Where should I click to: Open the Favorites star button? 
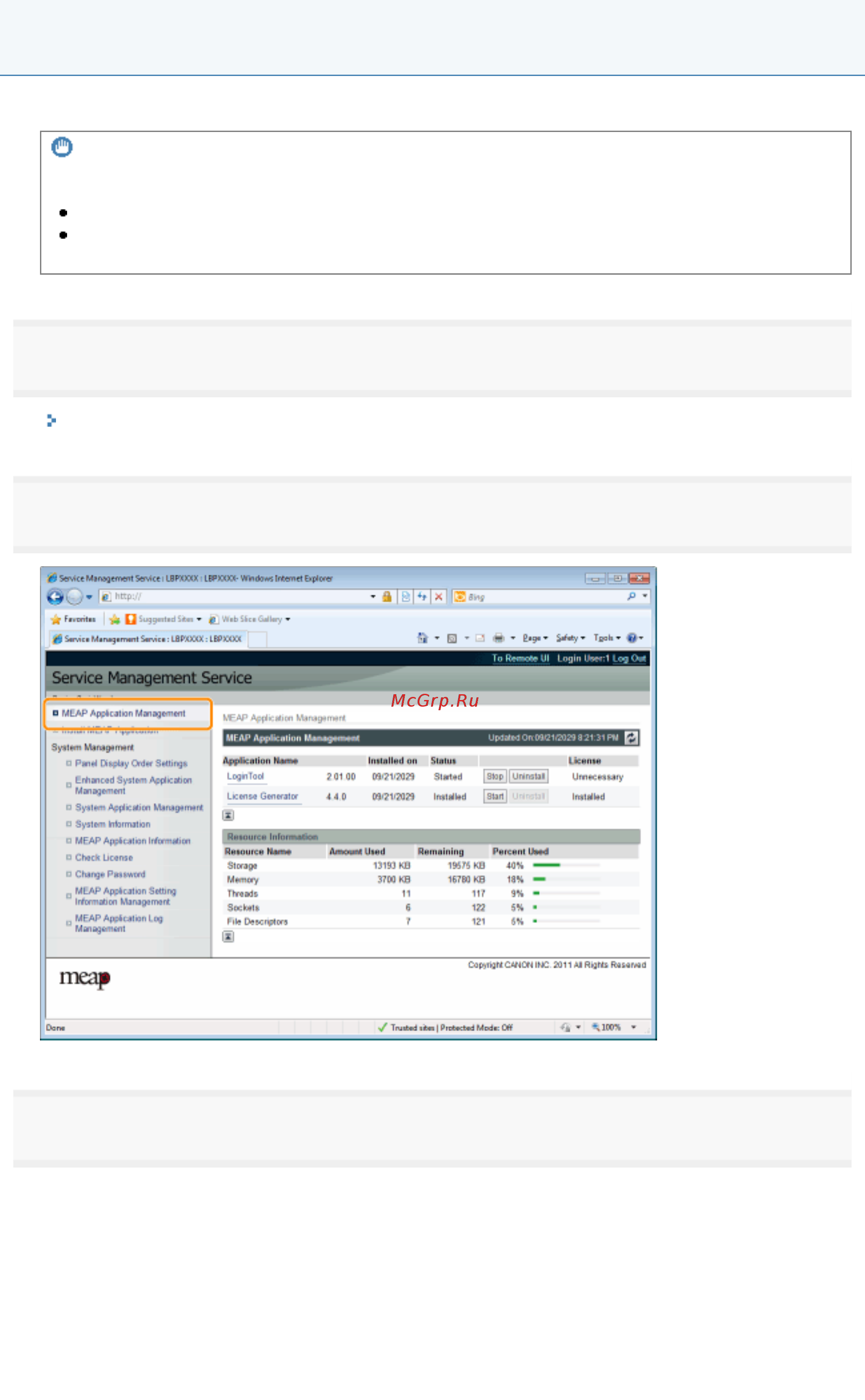click(73, 619)
